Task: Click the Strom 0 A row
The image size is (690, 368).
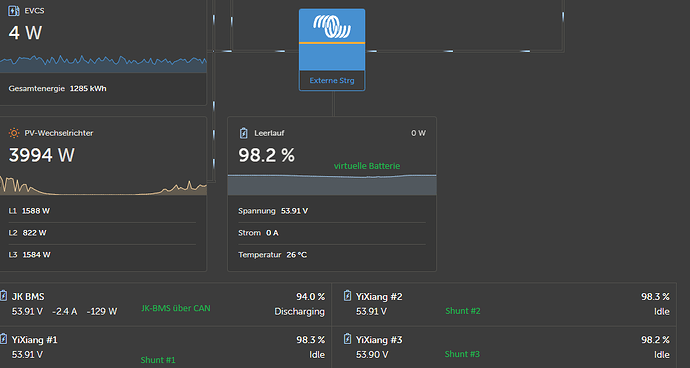Action: [x=332, y=233]
